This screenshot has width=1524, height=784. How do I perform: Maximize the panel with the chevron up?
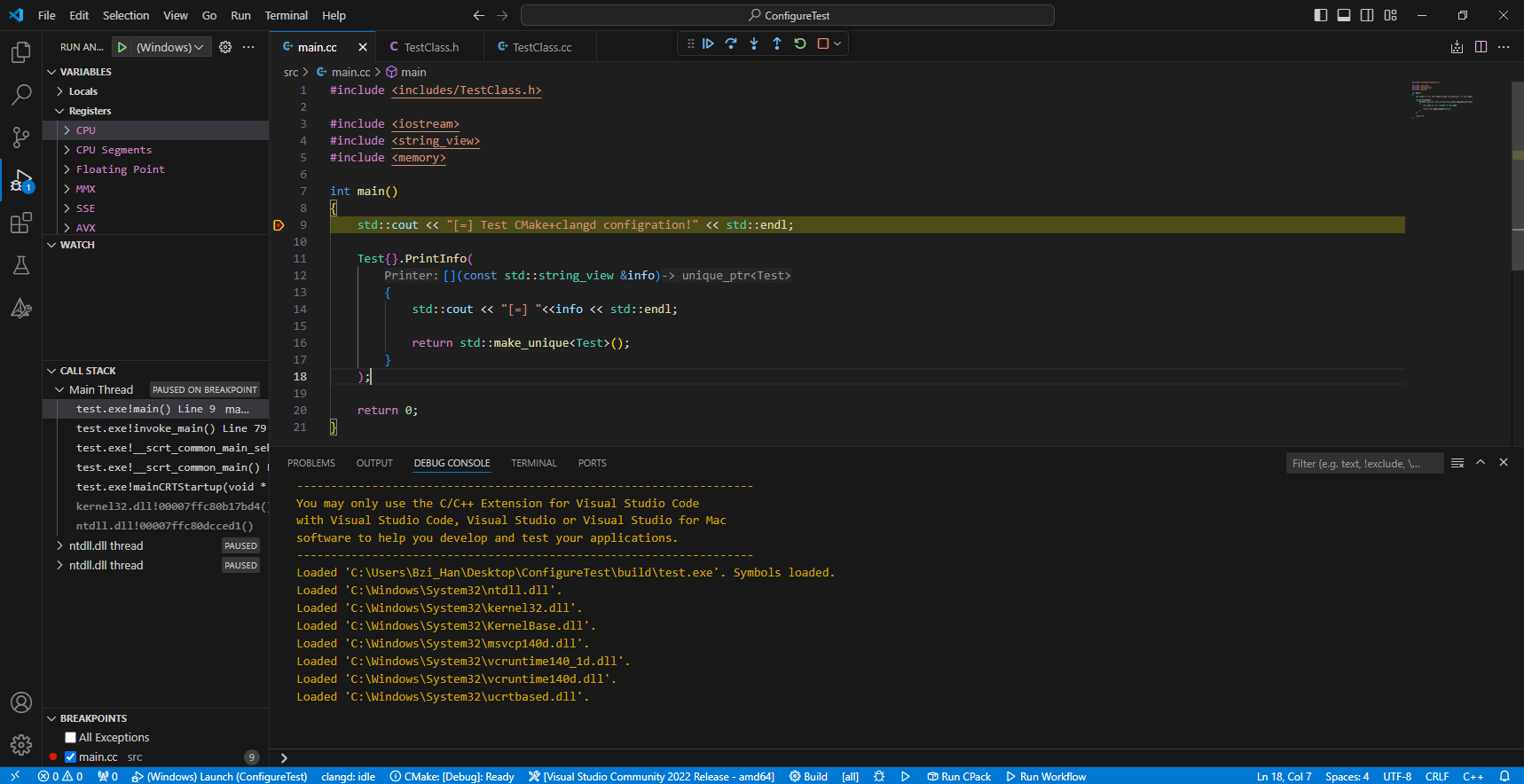pos(1481,463)
